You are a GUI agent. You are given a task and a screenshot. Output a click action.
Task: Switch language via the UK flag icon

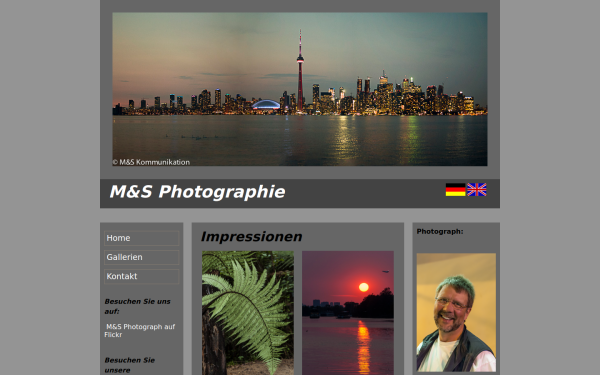tap(477, 190)
